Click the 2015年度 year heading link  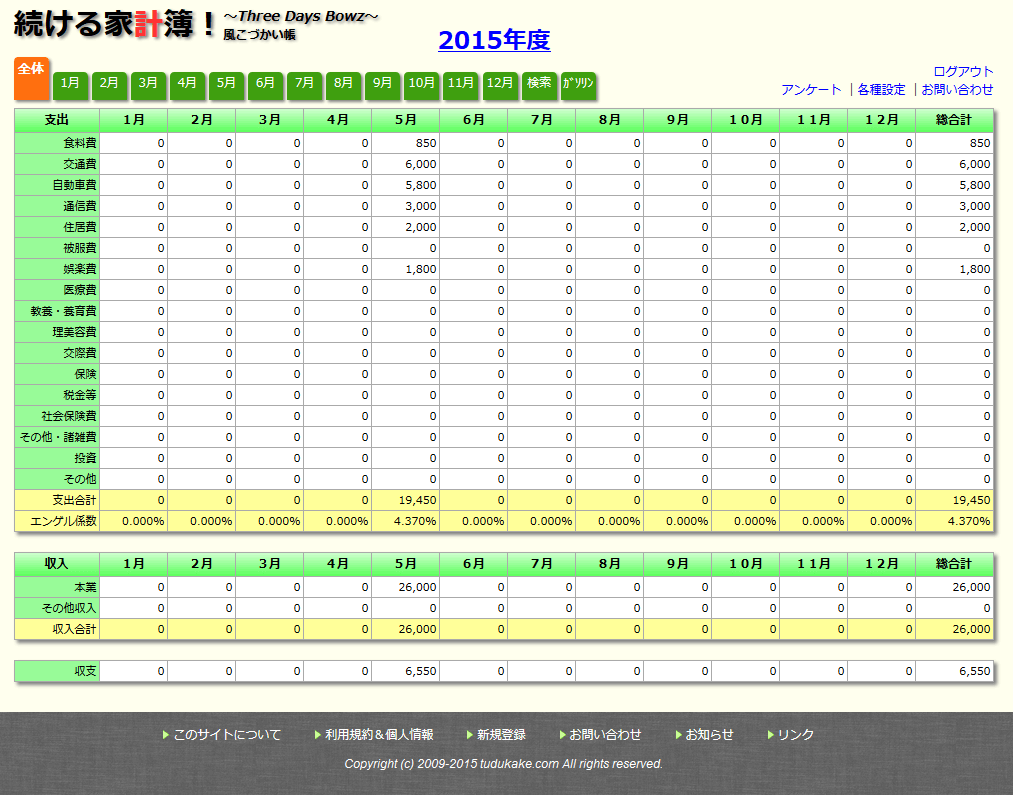pyautogui.click(x=494, y=40)
